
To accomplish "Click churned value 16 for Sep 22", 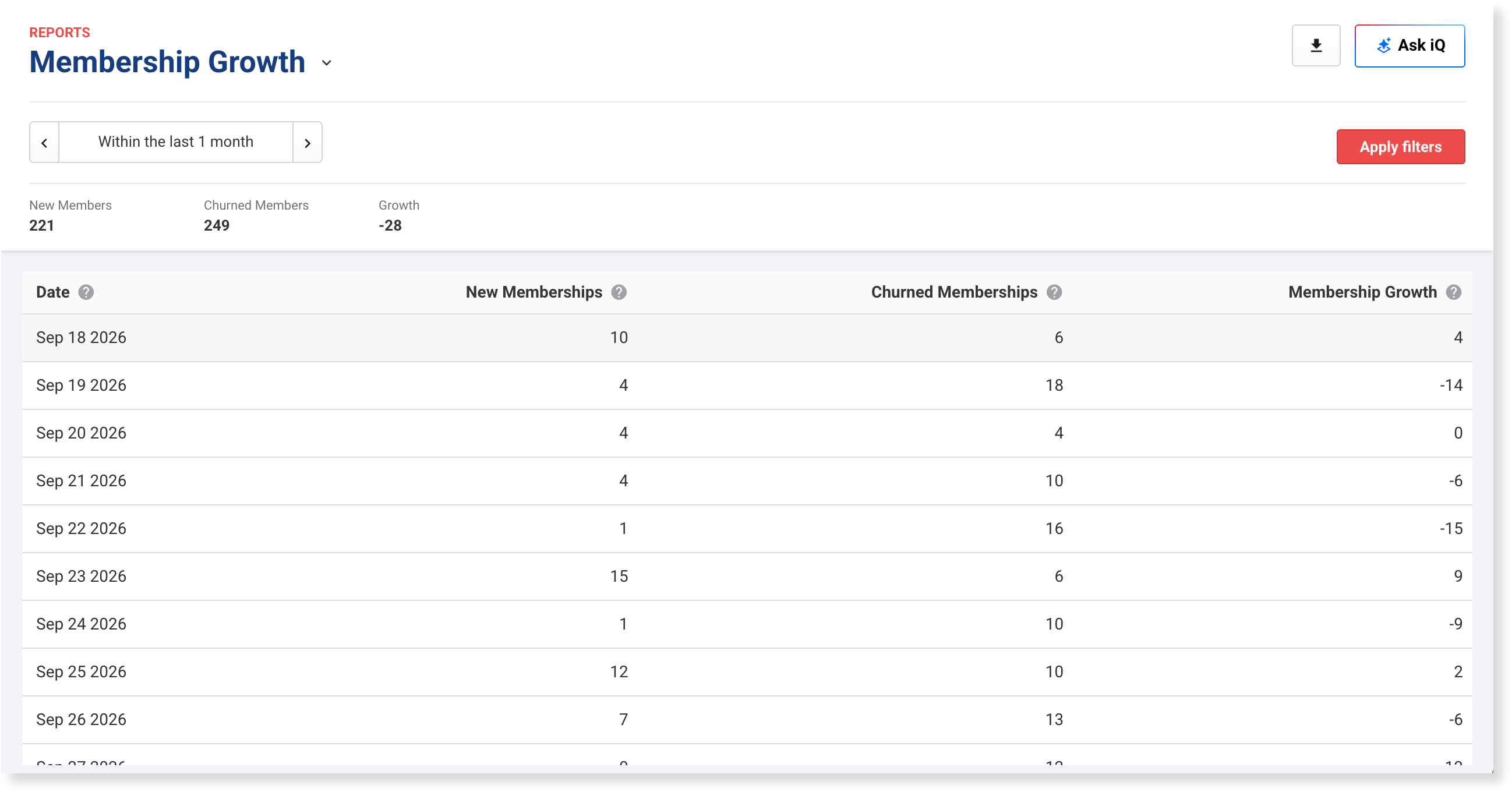I will (x=1054, y=529).
